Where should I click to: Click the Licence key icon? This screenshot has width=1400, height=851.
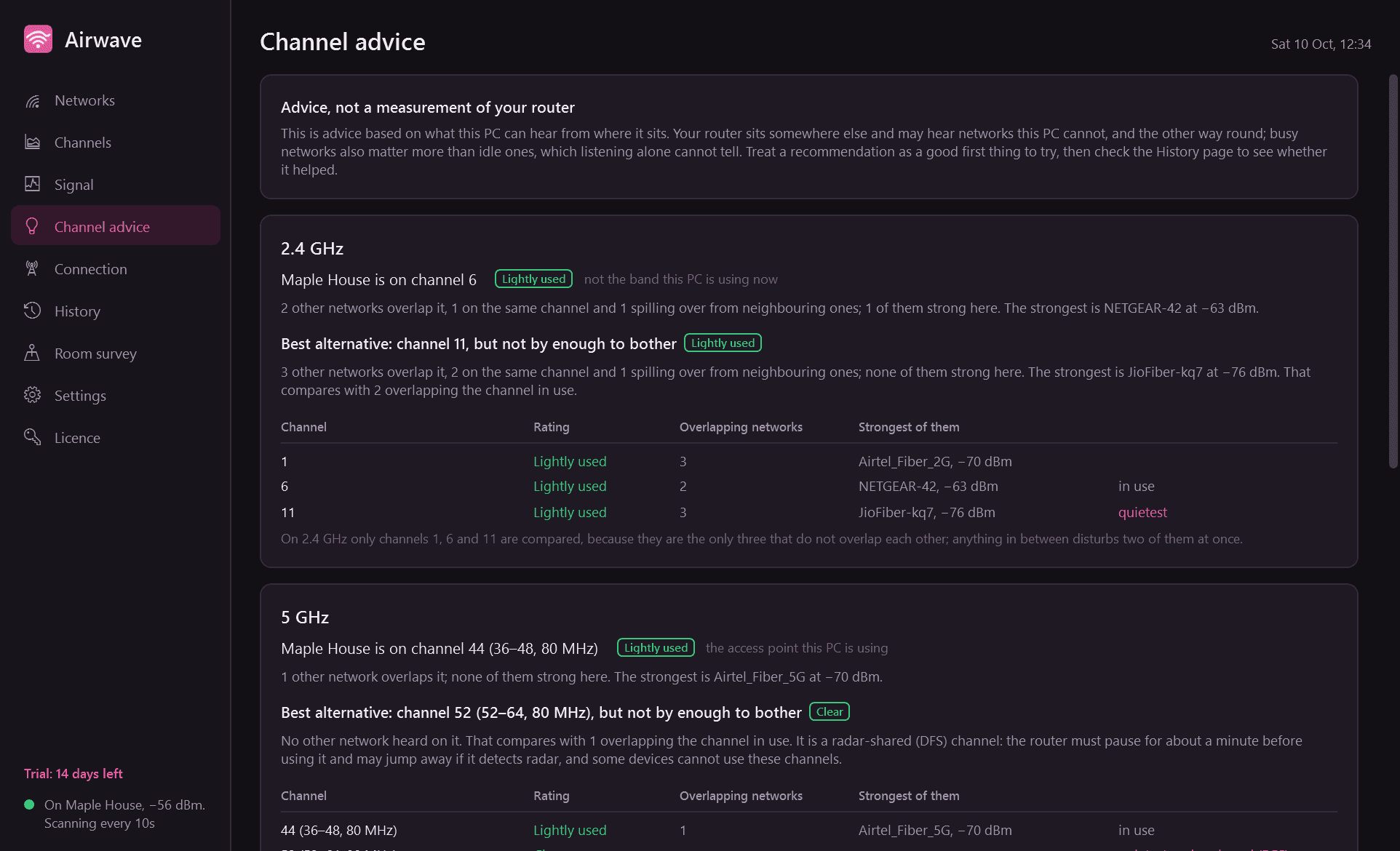[x=32, y=438]
